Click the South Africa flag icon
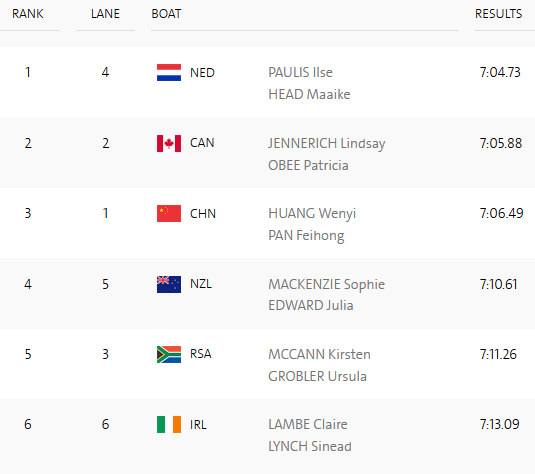Viewport: 535px width, 474px height. [169, 355]
